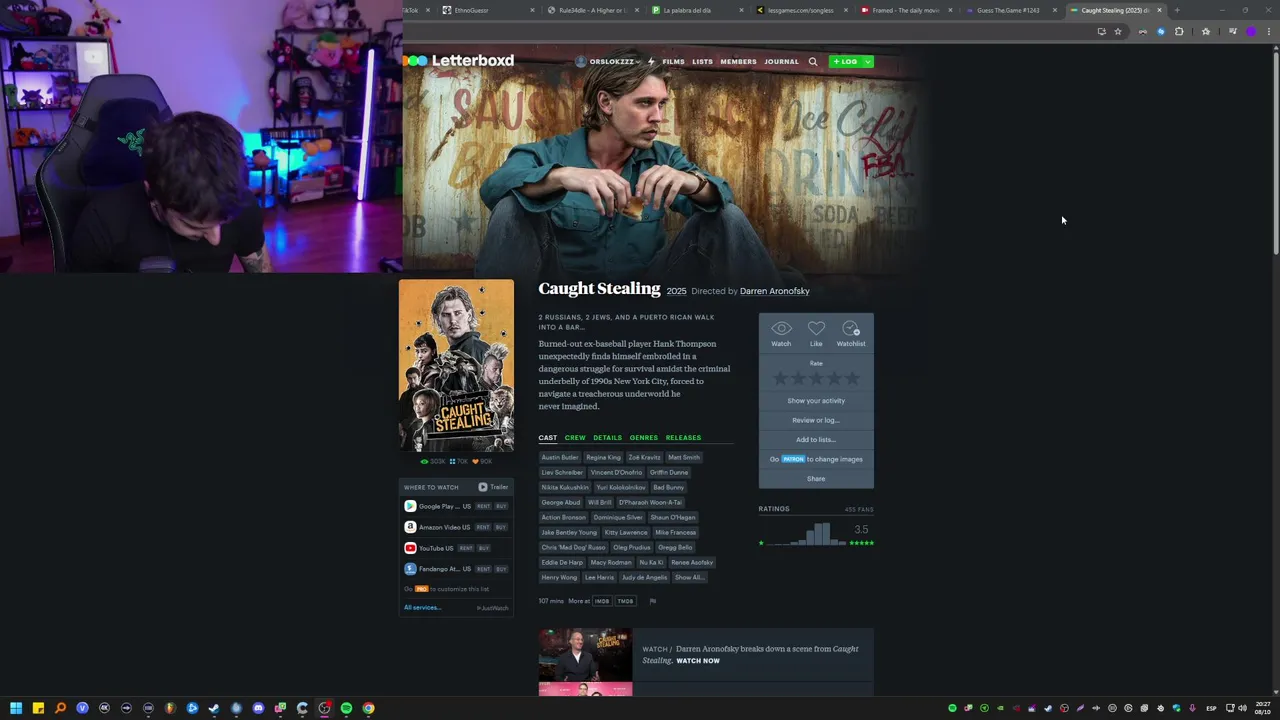This screenshot has width=1280, height=720.
Task: Open the JOURNAL menu
Action: click(781, 62)
